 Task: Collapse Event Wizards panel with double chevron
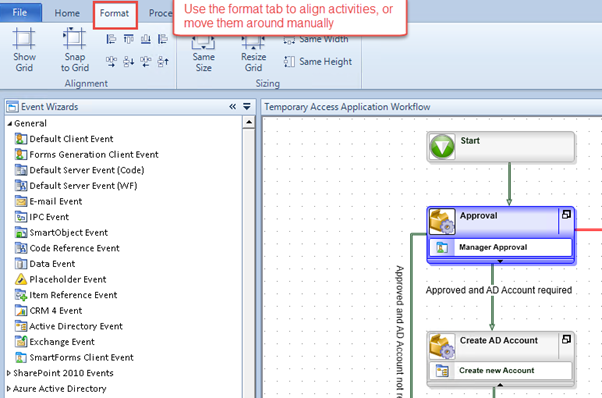coord(233,106)
